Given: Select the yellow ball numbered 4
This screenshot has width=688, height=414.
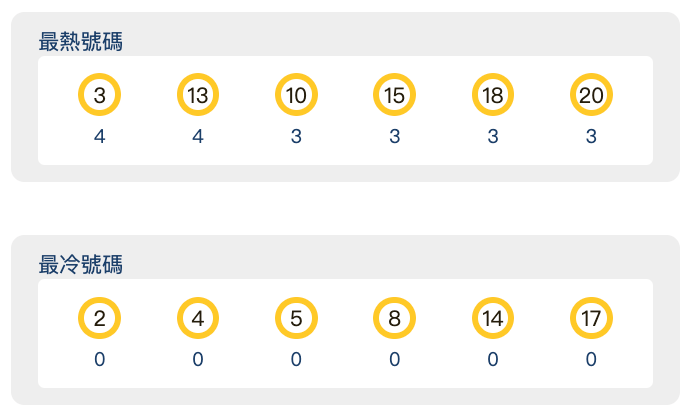Looking at the screenshot, I should (198, 319).
